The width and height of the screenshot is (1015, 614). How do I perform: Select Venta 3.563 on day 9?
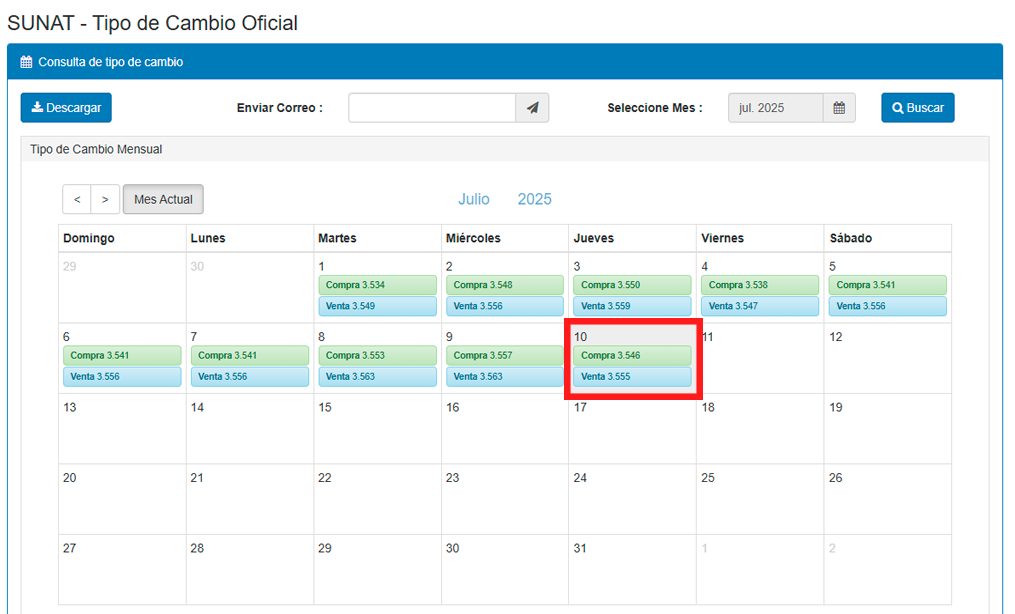[x=505, y=377]
